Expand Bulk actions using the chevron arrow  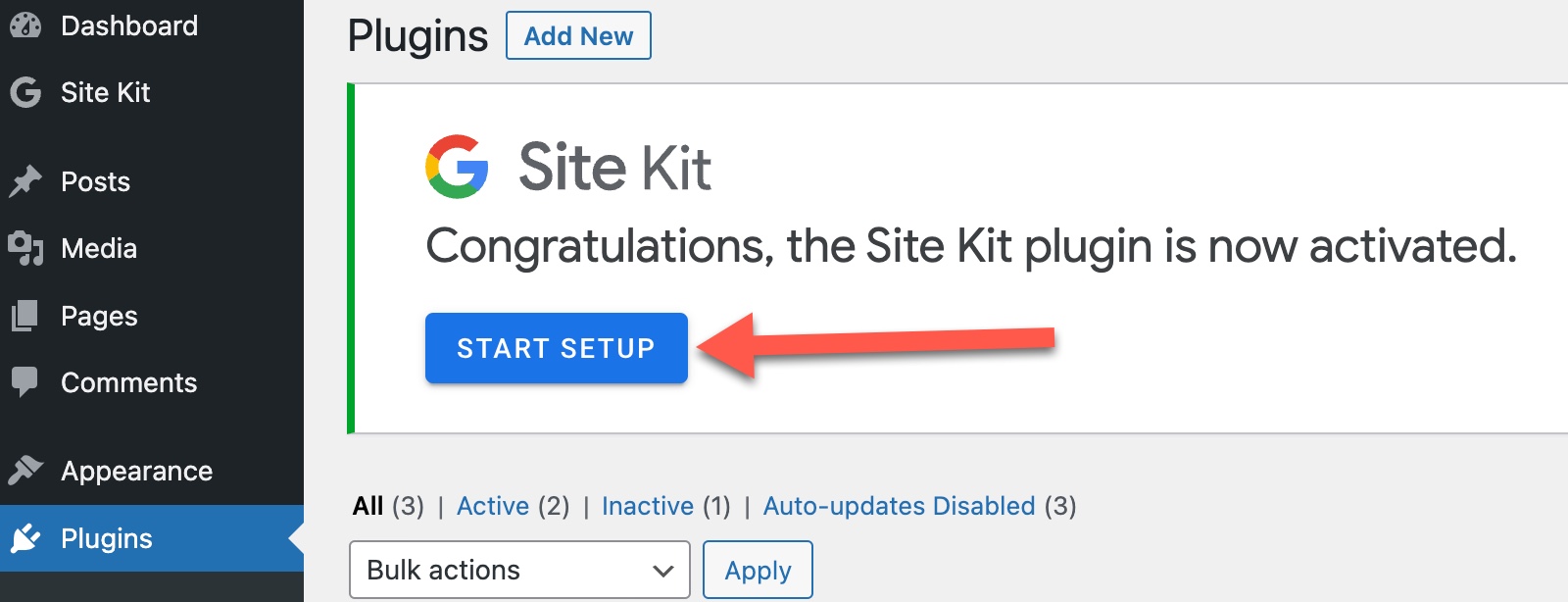(x=663, y=571)
